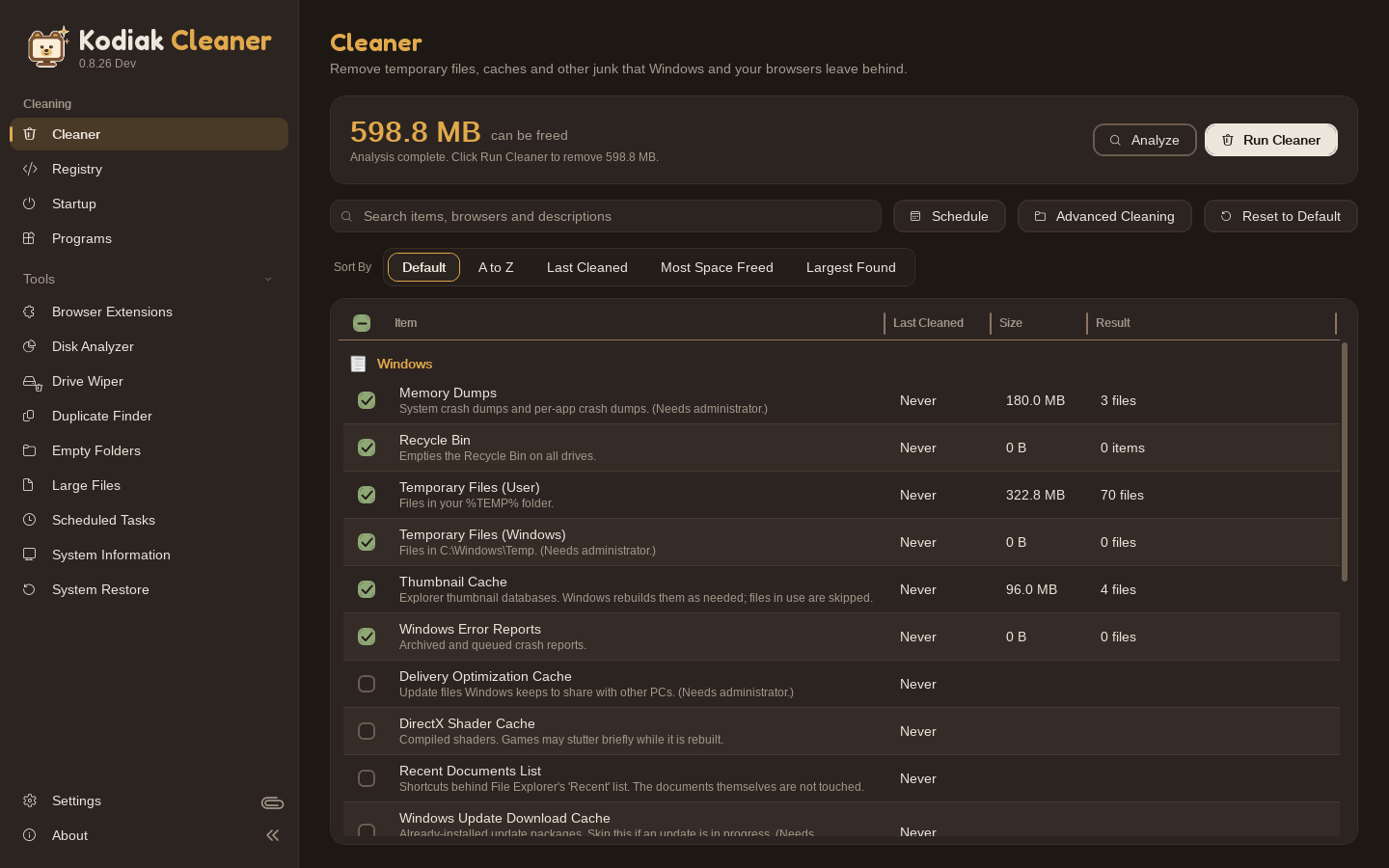Click the folder icon on Advanced Cleaning
The image size is (1389, 868).
[x=1040, y=216]
